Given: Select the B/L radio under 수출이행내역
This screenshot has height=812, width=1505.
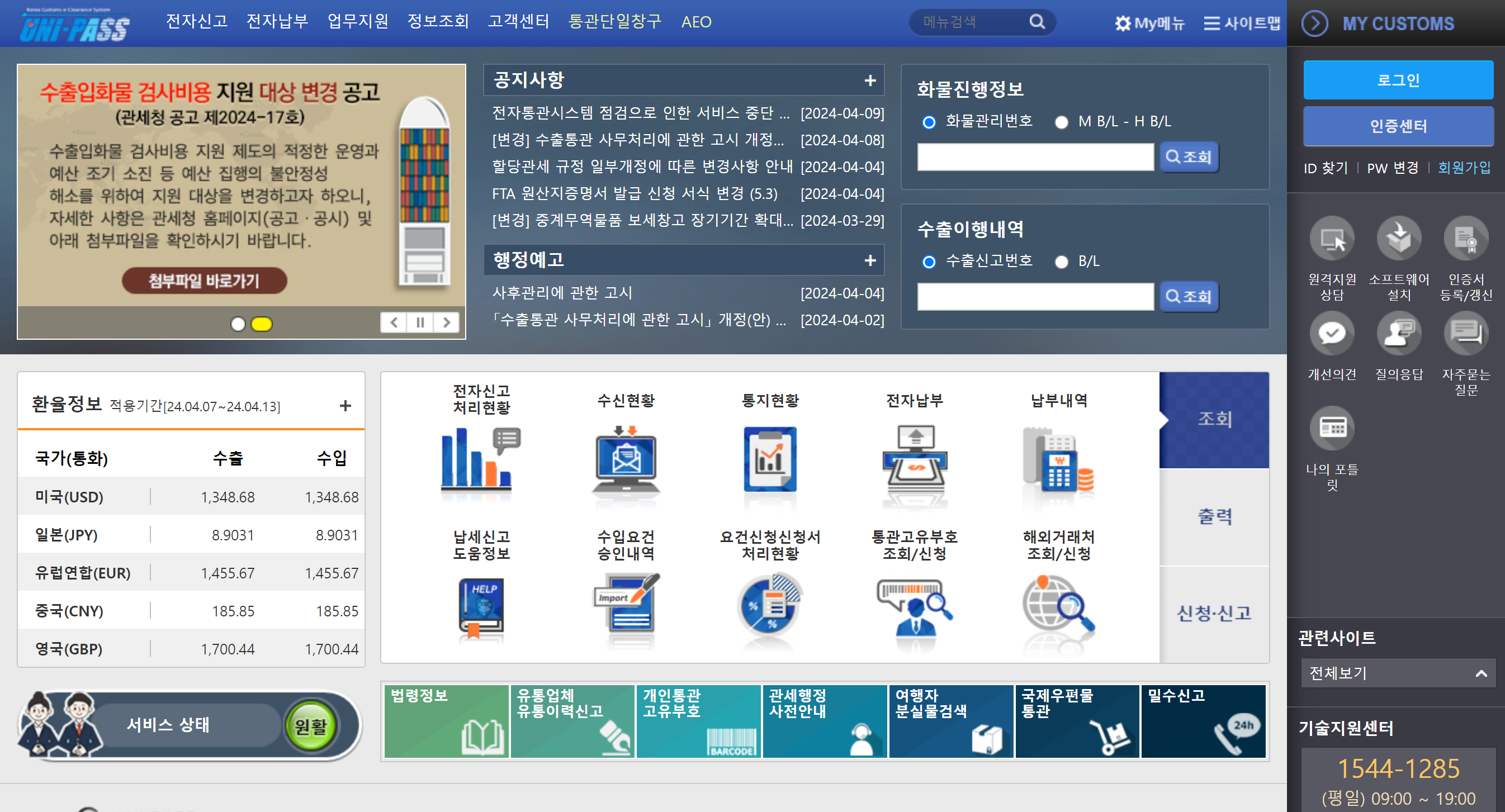Looking at the screenshot, I should tap(1061, 262).
